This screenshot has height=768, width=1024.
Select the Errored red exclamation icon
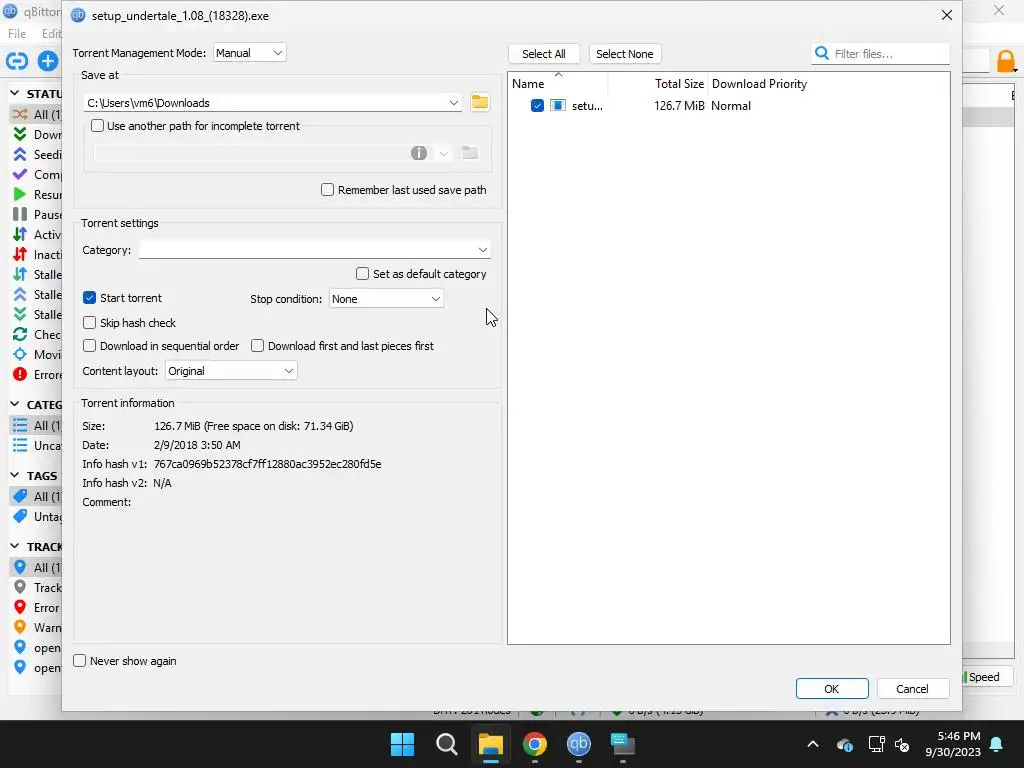coord(20,374)
